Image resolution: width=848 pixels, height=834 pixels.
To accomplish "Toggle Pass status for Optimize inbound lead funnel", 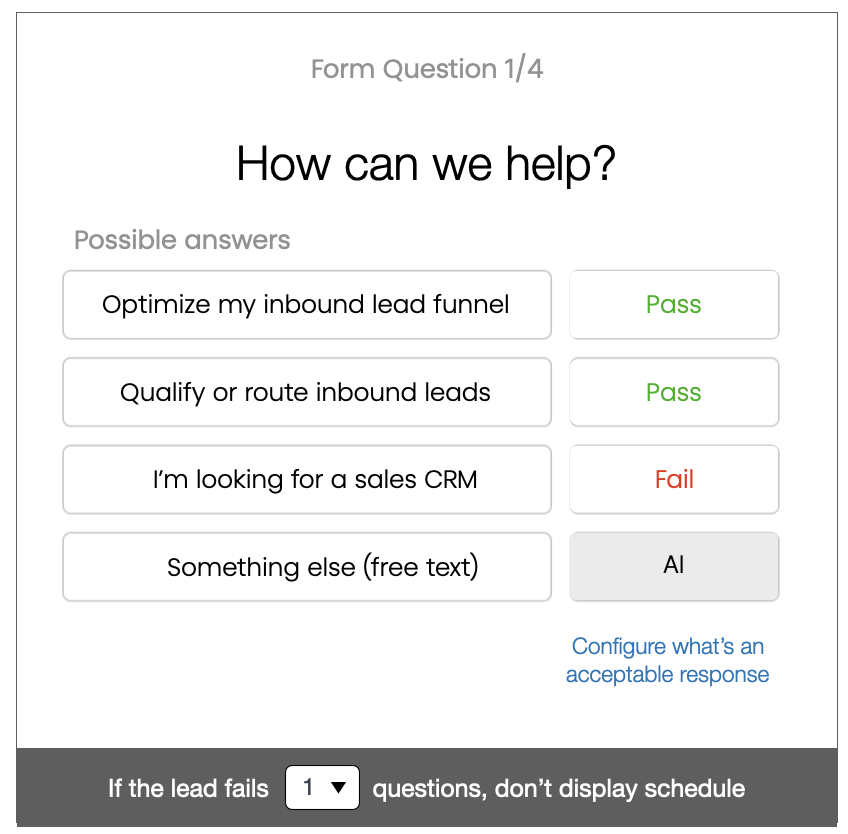I will 674,305.
